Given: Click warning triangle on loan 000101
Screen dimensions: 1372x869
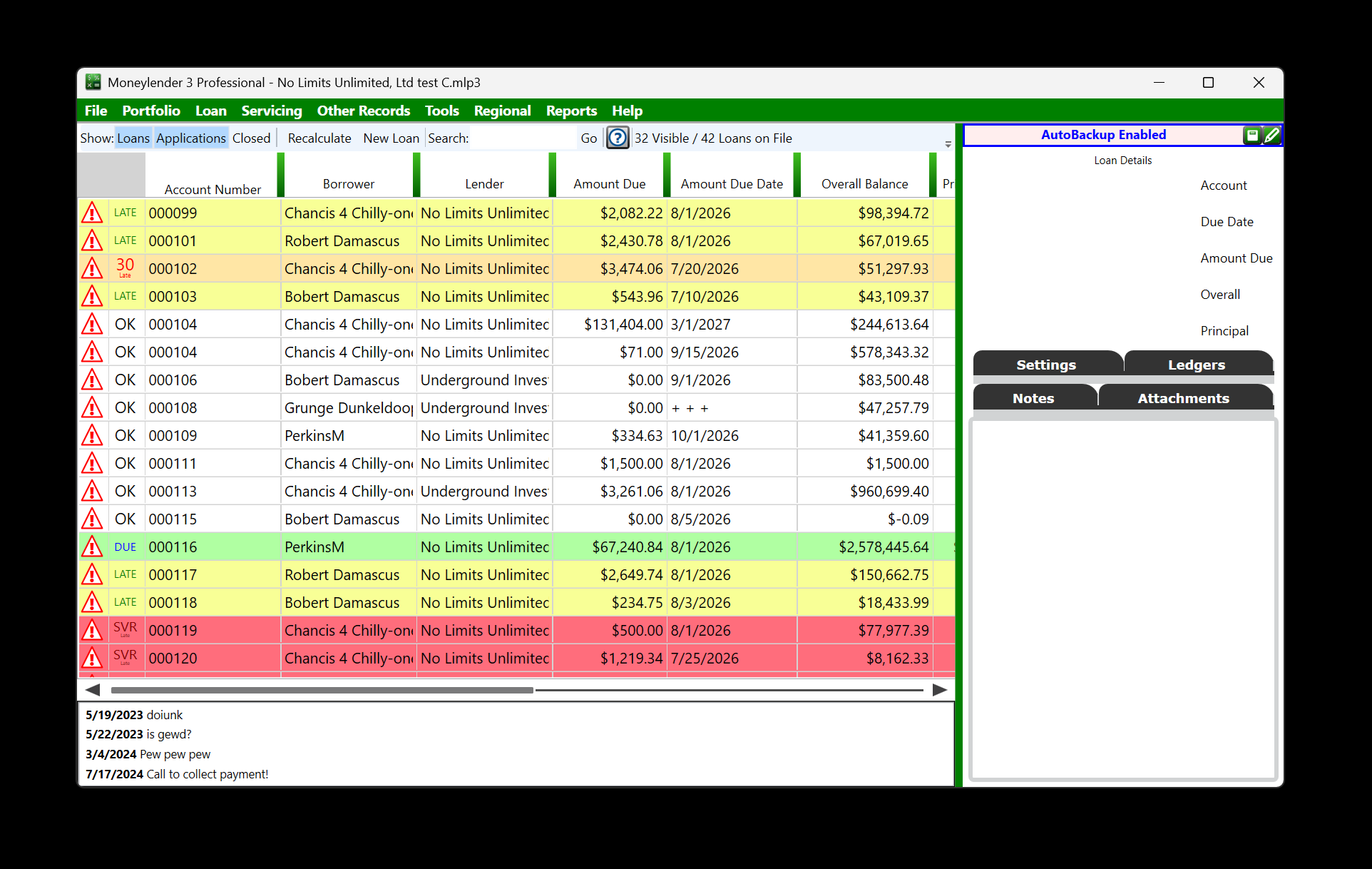Looking at the screenshot, I should pyautogui.click(x=92, y=240).
